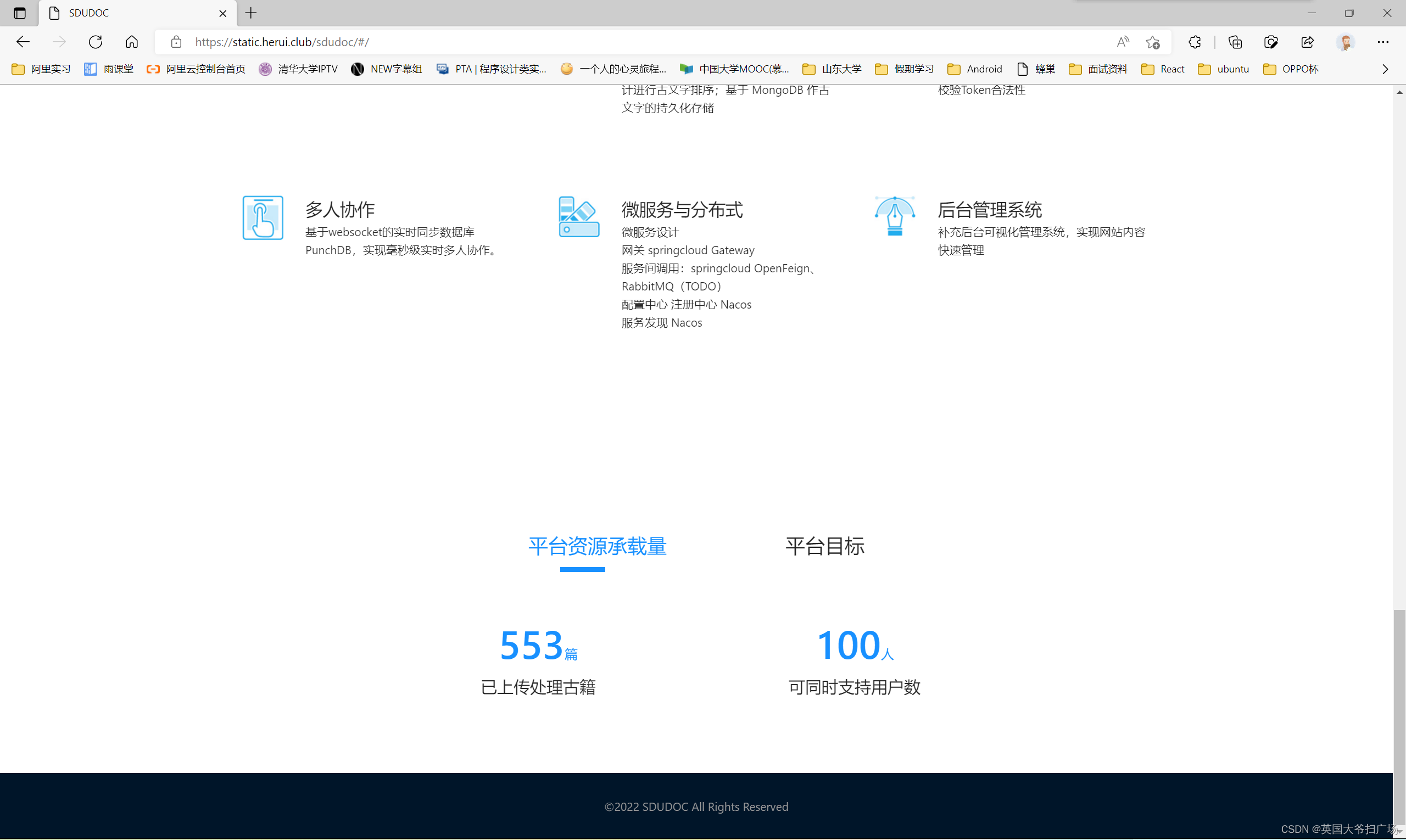Open the 阿里云控制台首页 bookmark

[x=196, y=69]
